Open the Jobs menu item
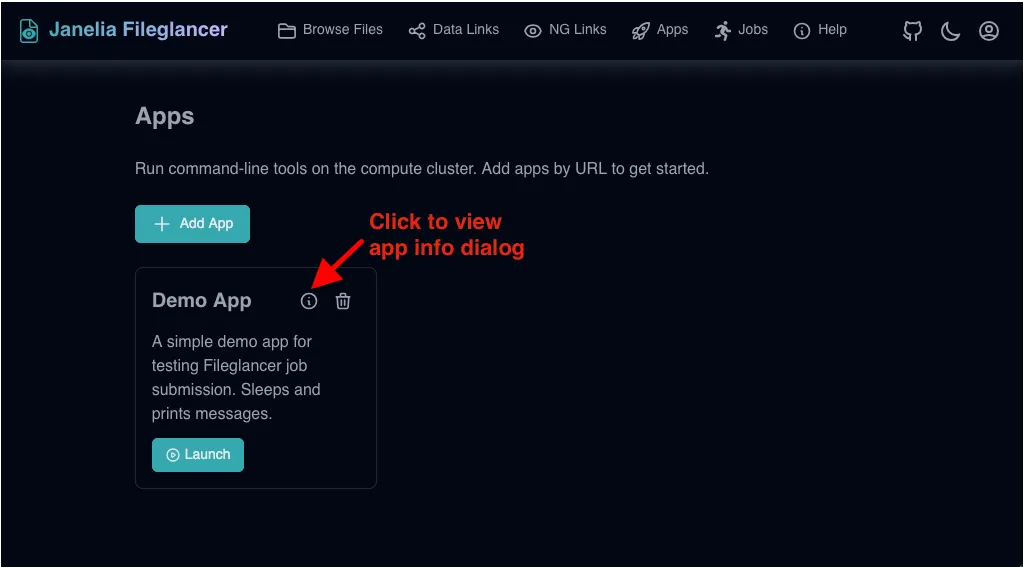The width and height of the screenshot is (1025, 568). coord(741,30)
